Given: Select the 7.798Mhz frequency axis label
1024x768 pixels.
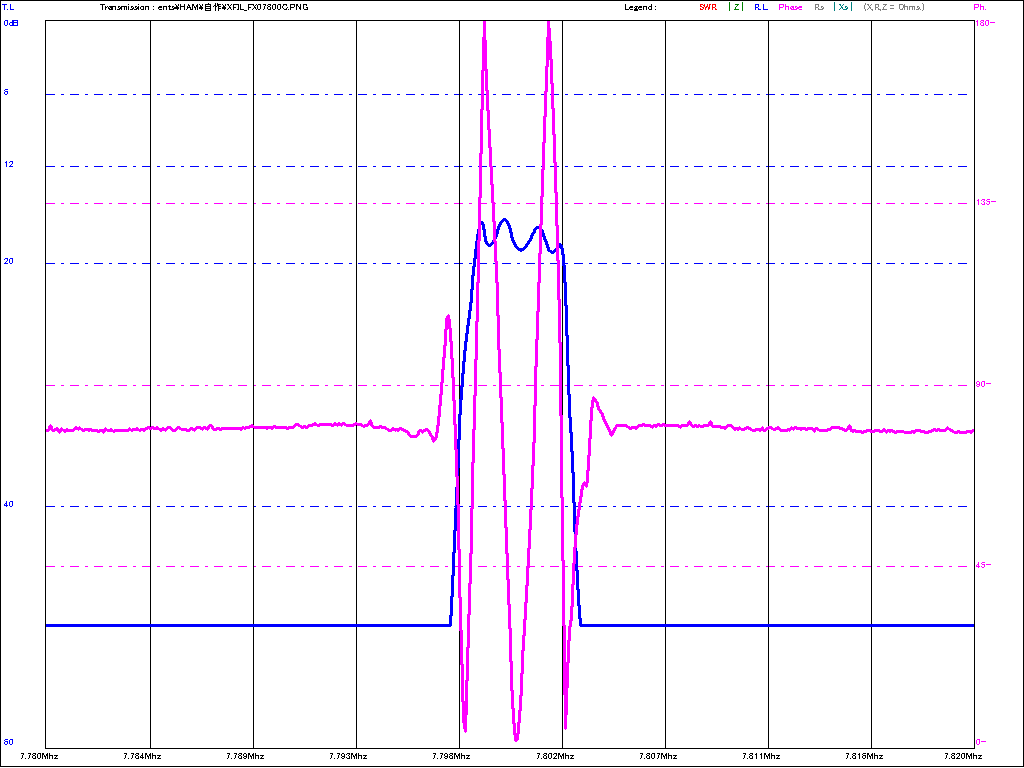Looking at the screenshot, I should click(456, 757).
